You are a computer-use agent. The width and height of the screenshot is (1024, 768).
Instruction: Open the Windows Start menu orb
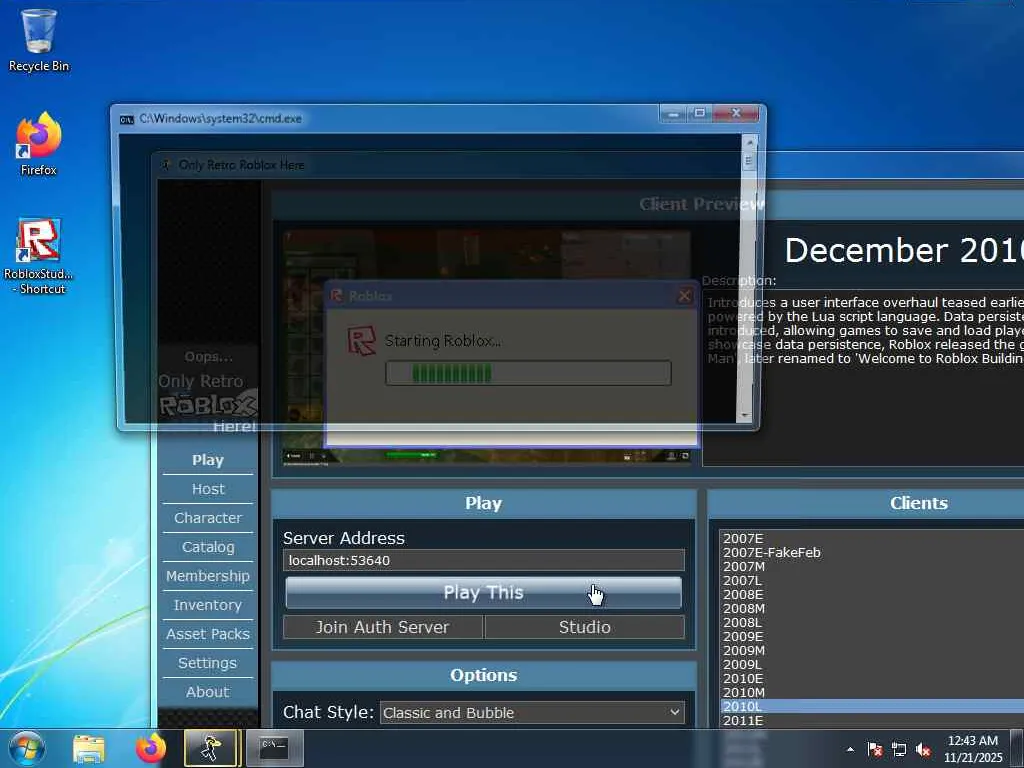[x=25, y=748]
